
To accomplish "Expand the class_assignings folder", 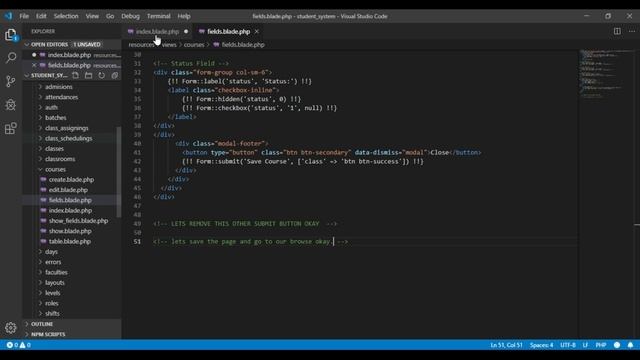I will [x=67, y=128].
